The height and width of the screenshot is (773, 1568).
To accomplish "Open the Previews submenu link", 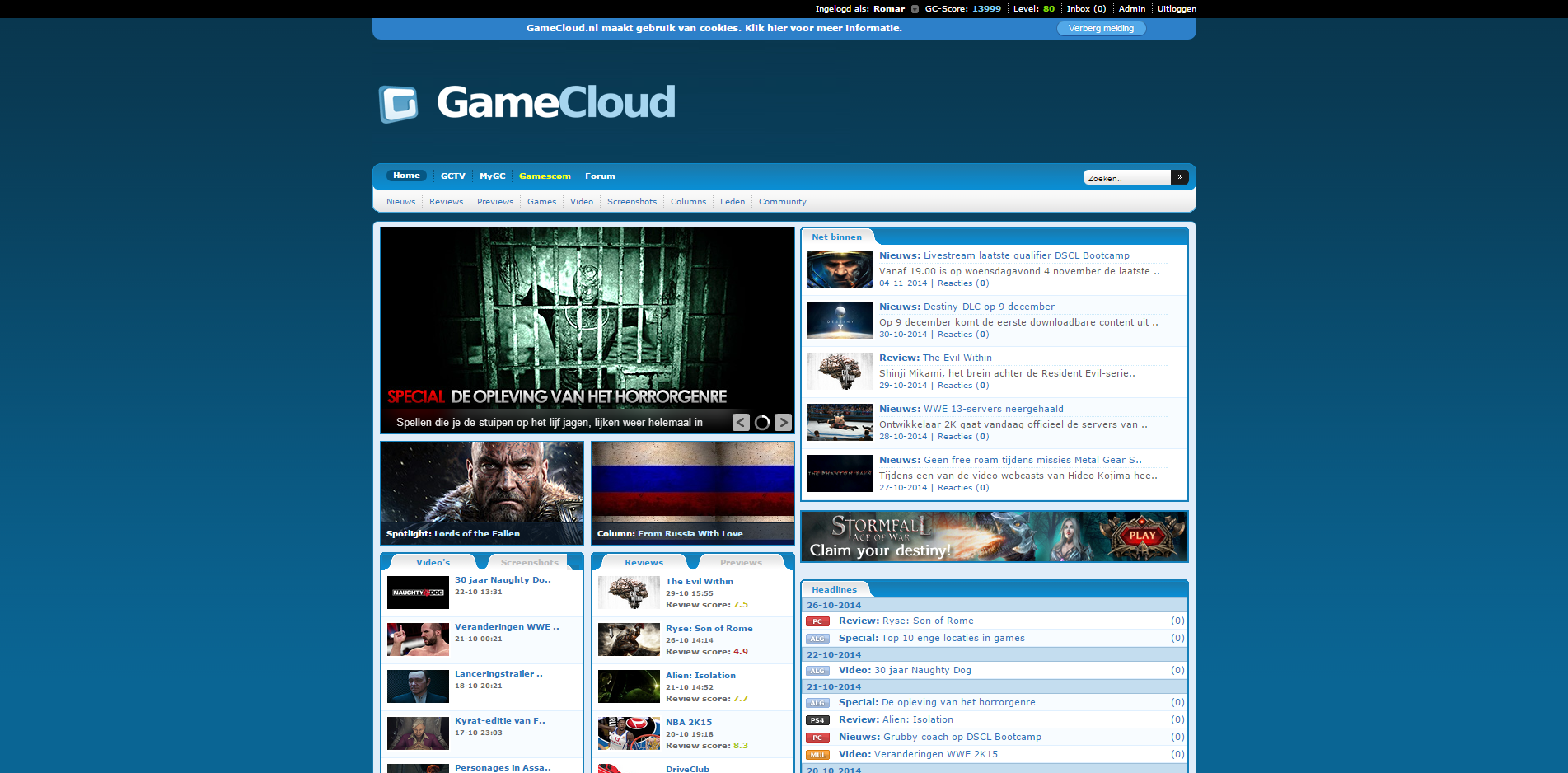I will coord(495,202).
